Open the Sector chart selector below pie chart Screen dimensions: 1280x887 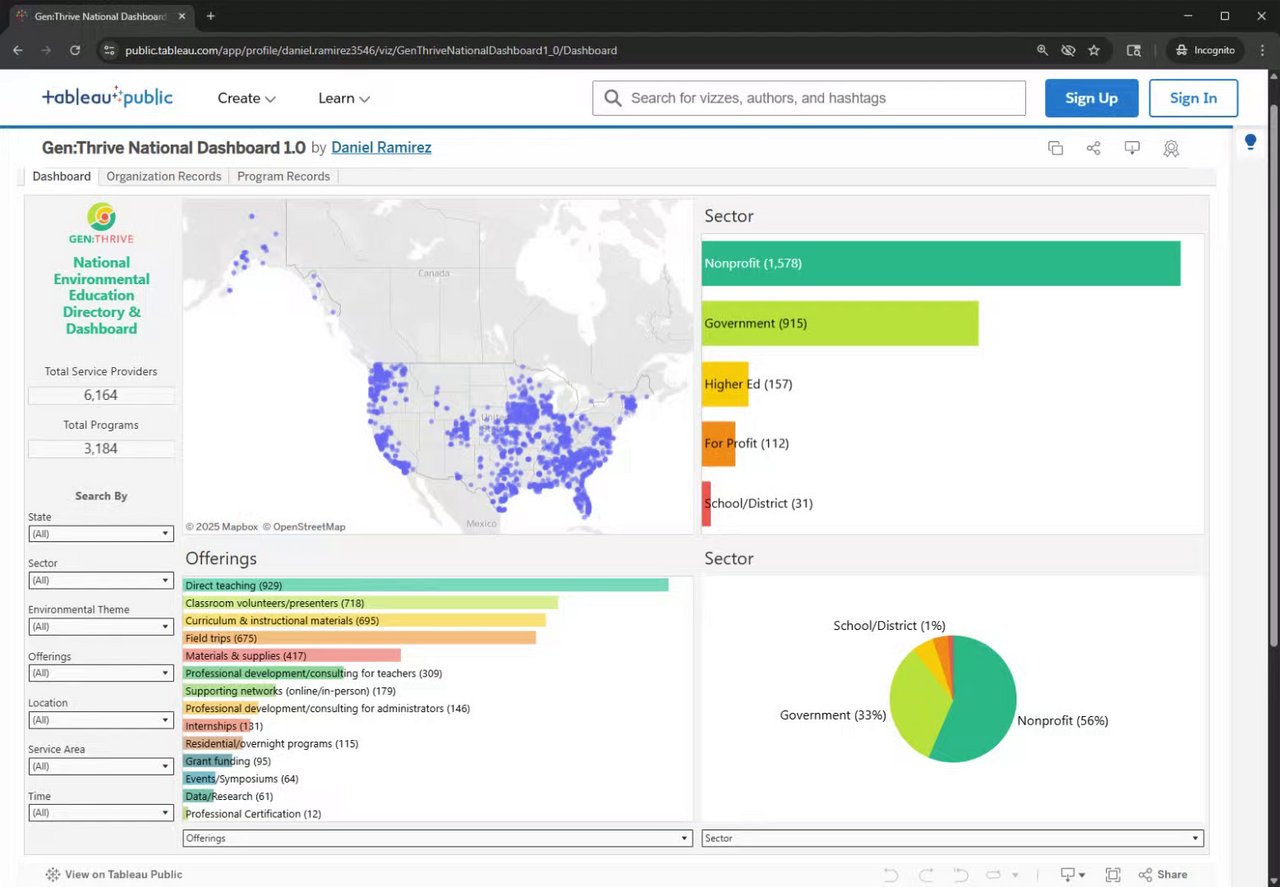tap(953, 838)
